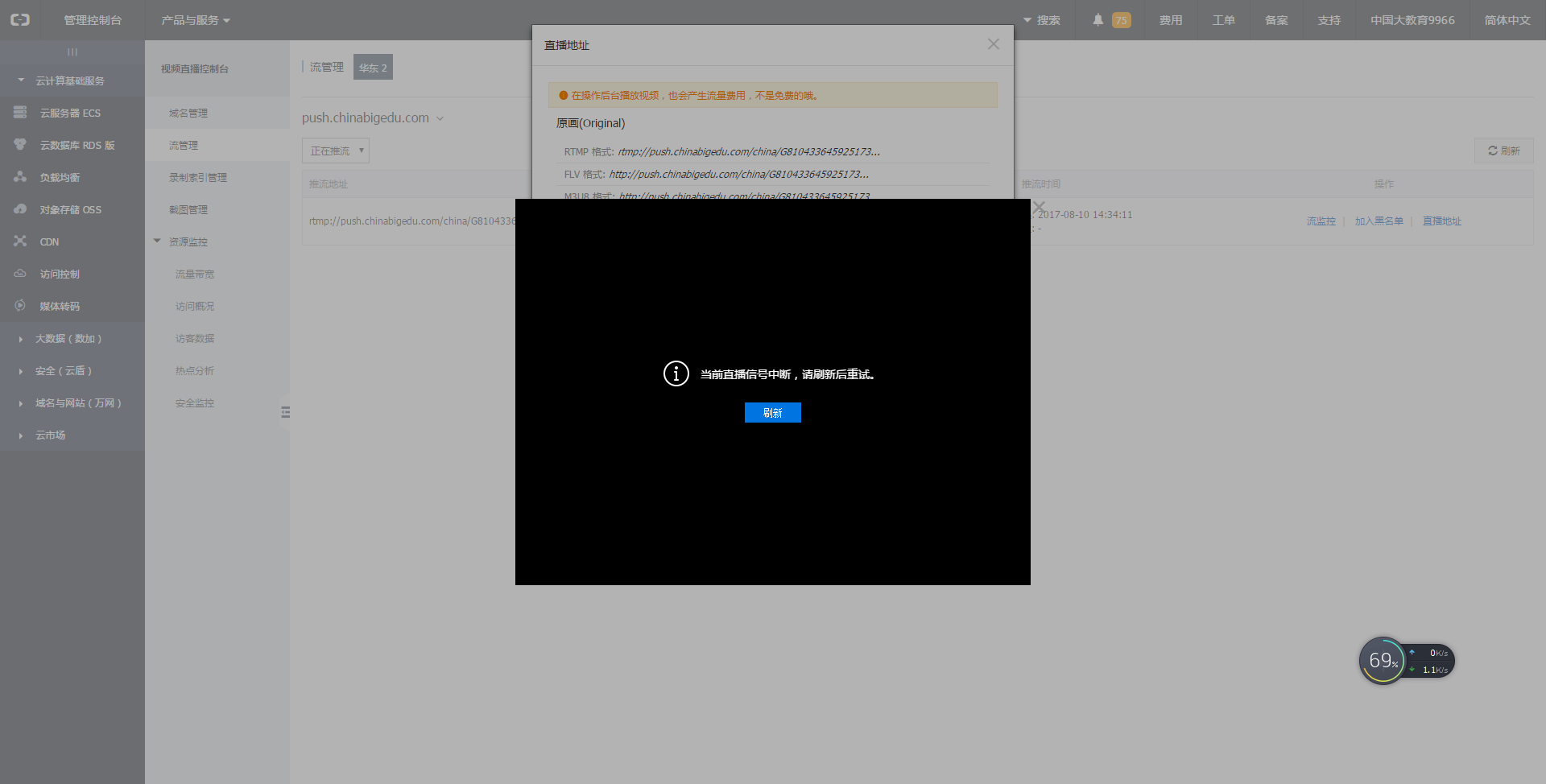Select the 华东 2 region tab
Viewport: 1546px width, 784px height.
[x=373, y=68]
